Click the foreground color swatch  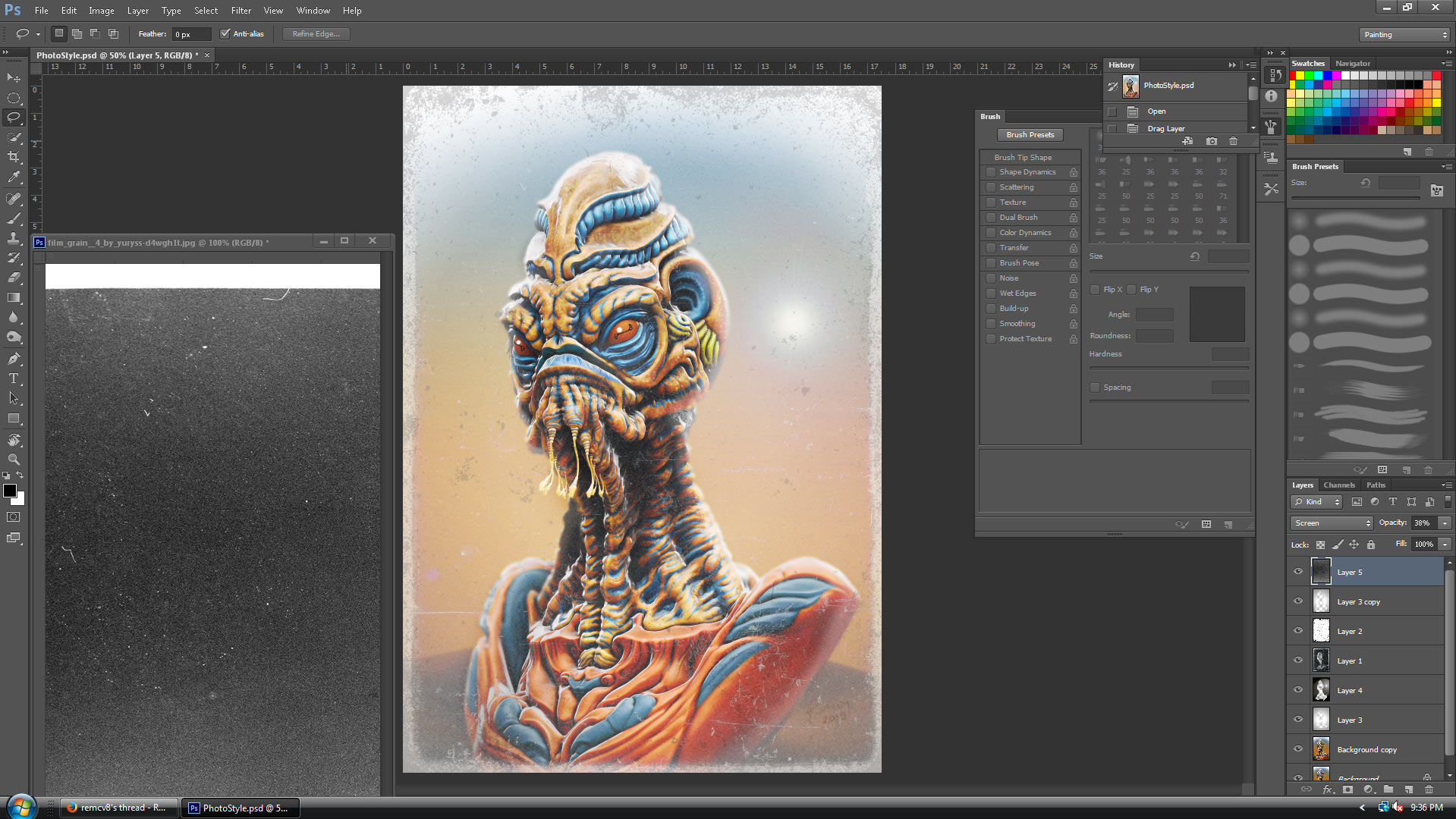pyautogui.click(x=10, y=491)
